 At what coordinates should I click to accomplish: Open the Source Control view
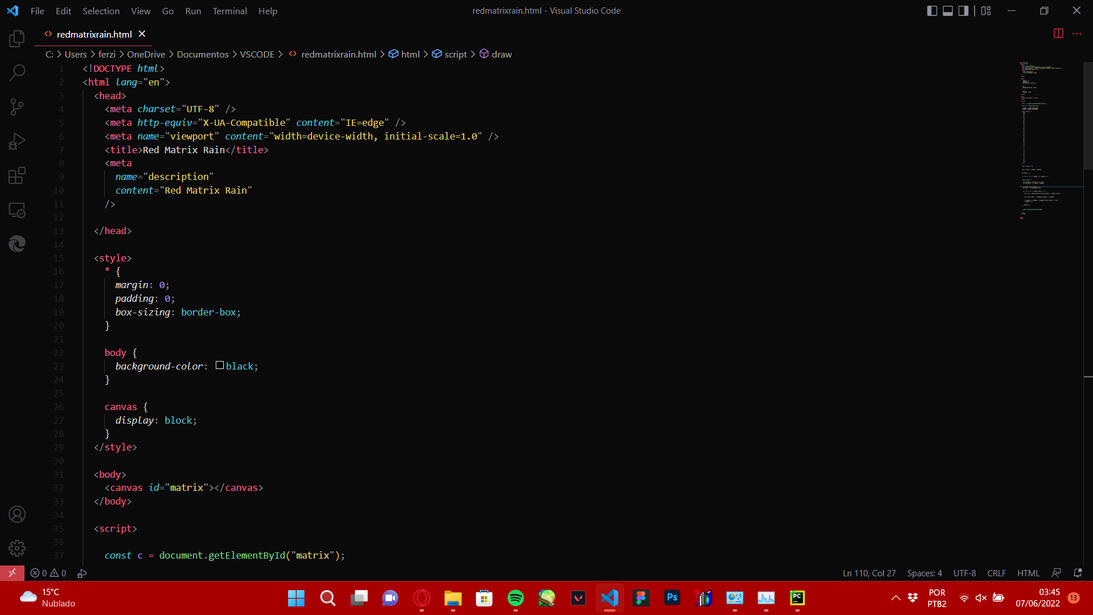[17, 107]
